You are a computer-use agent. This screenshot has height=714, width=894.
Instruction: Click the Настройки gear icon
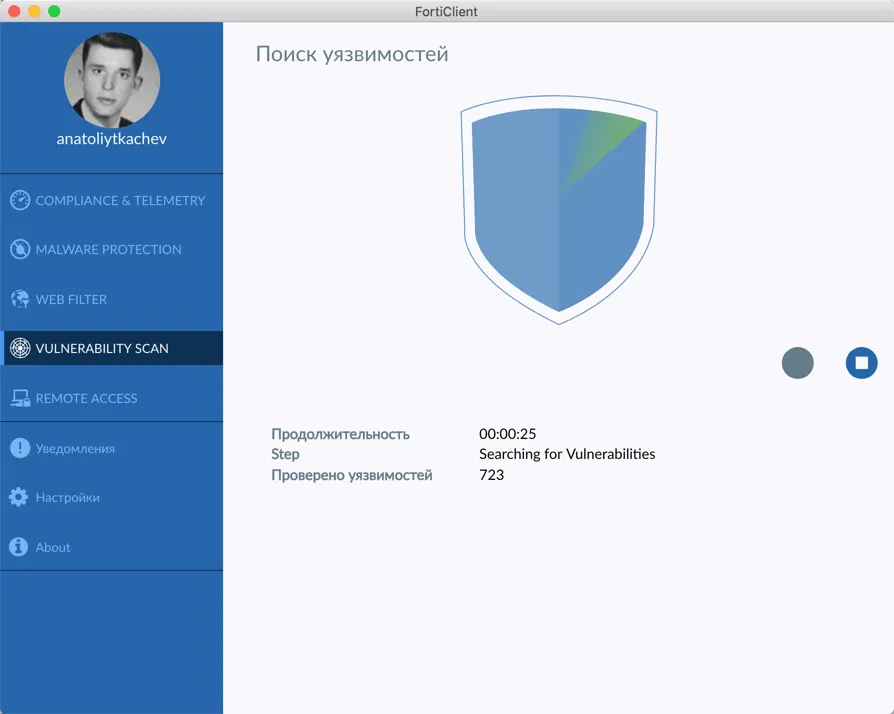pyautogui.click(x=19, y=497)
